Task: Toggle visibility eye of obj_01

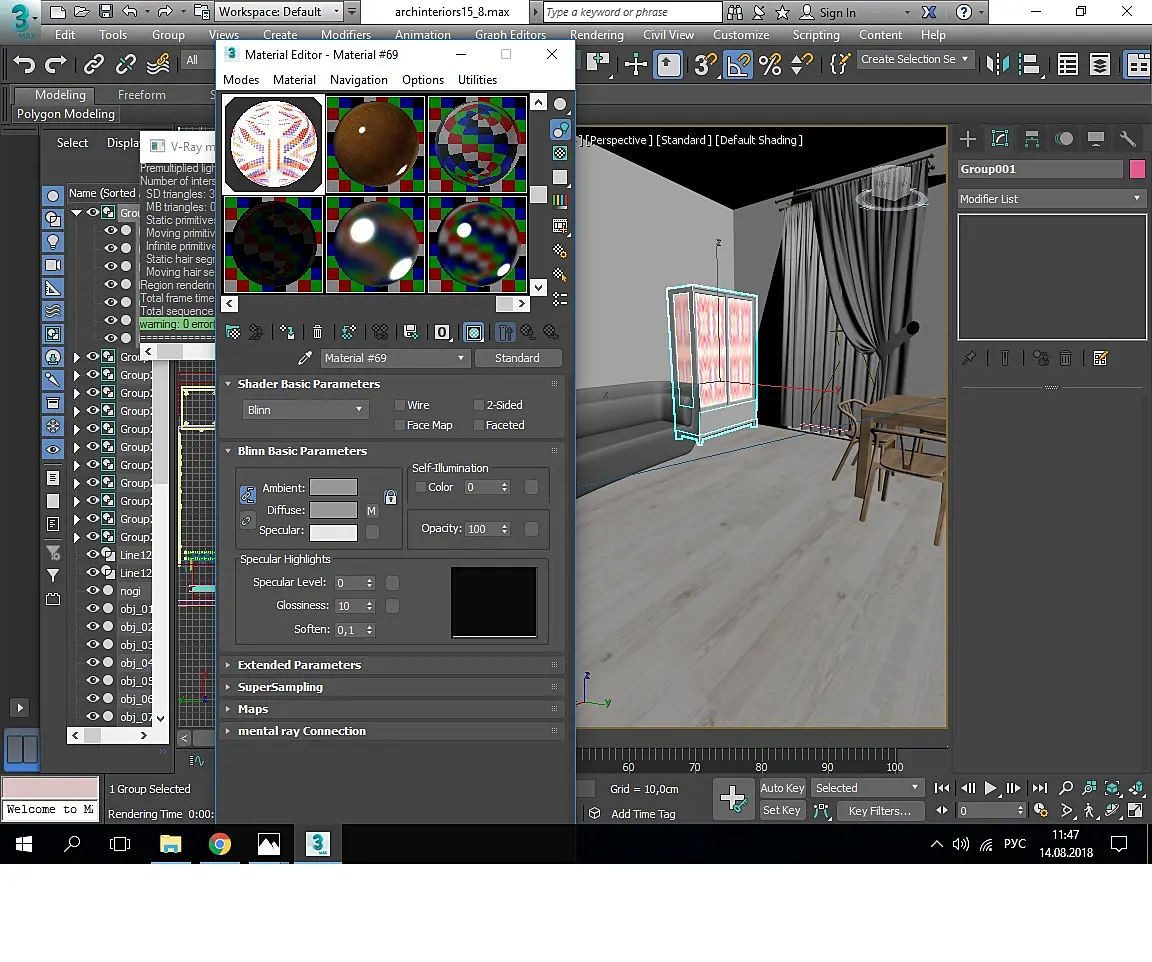Action: pyautogui.click(x=93, y=608)
